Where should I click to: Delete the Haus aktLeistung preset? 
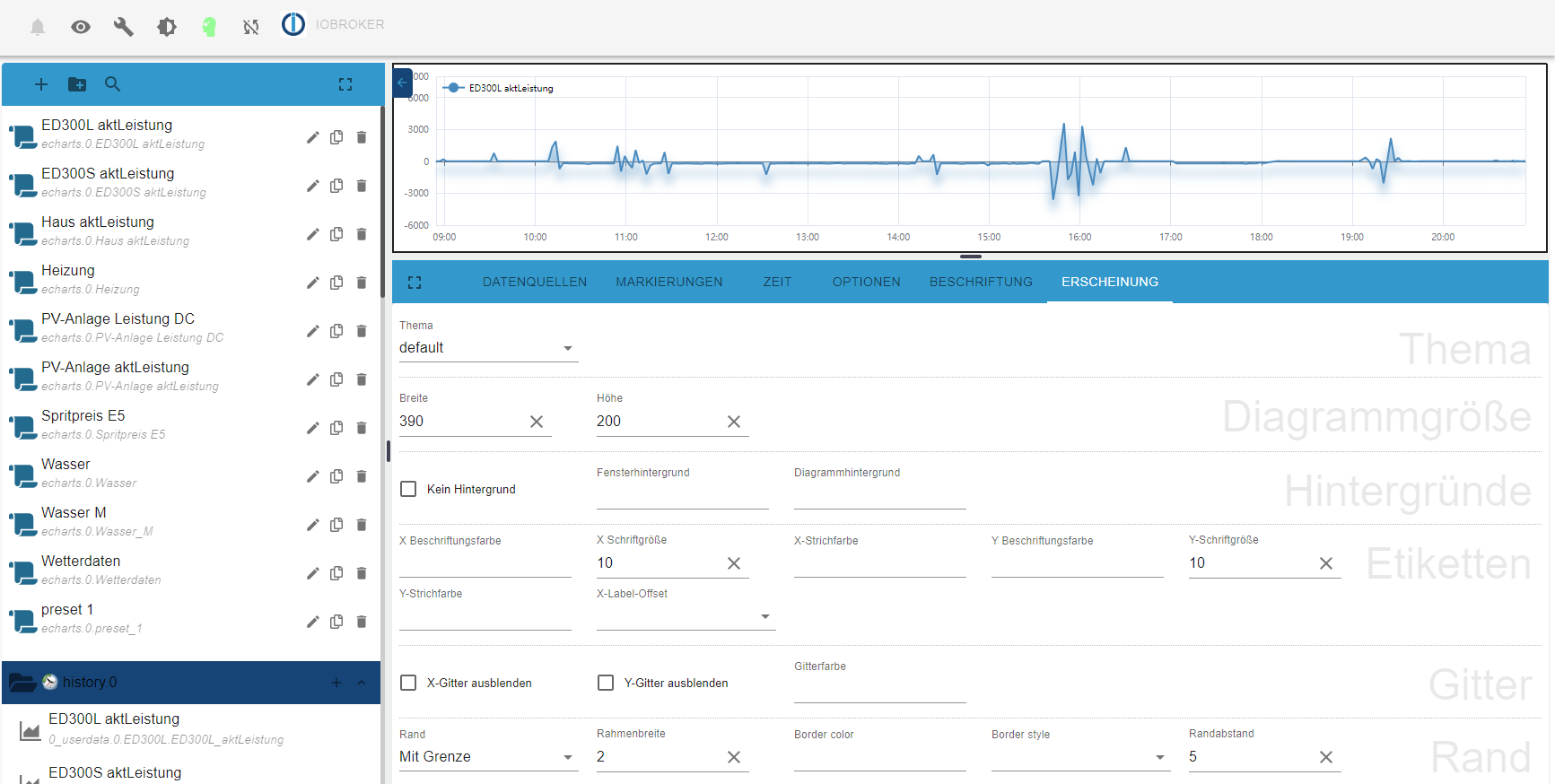362,234
